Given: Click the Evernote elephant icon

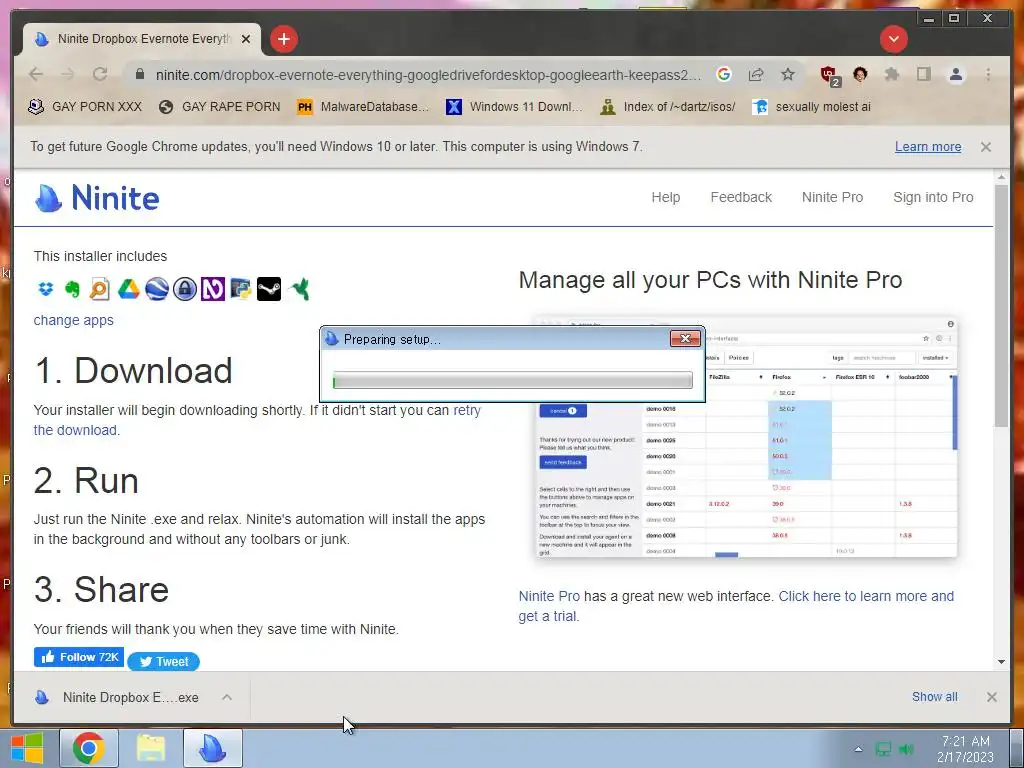Looking at the screenshot, I should pyautogui.click(x=72, y=289).
